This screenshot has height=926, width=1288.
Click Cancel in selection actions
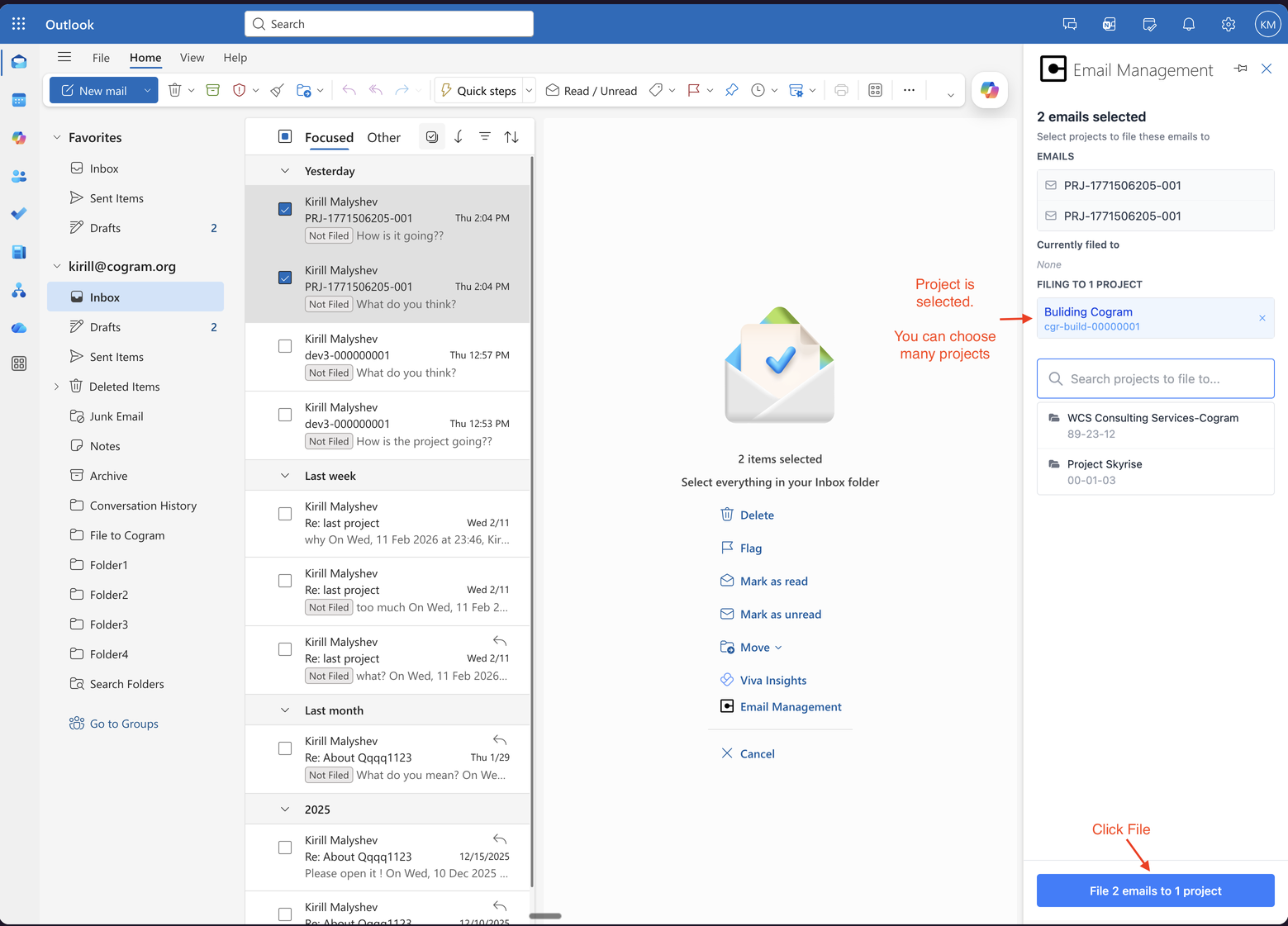[x=748, y=753]
